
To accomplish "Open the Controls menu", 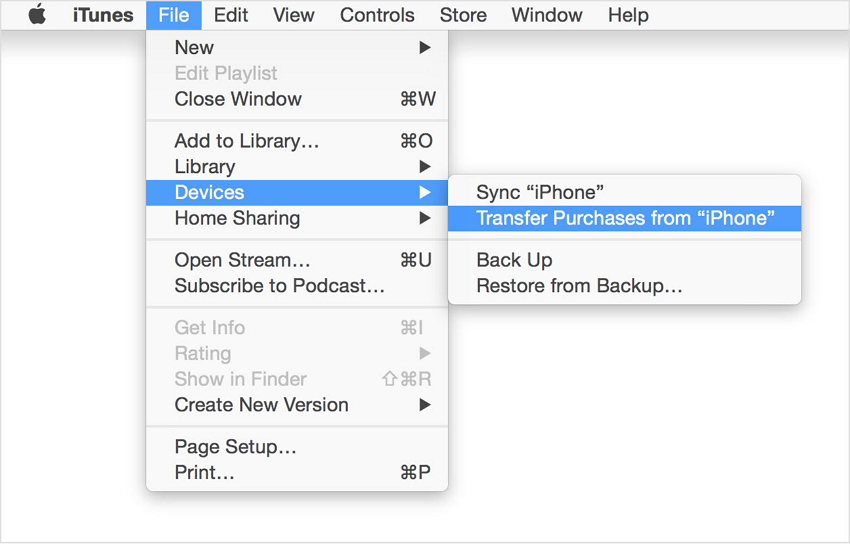I will coord(377,15).
